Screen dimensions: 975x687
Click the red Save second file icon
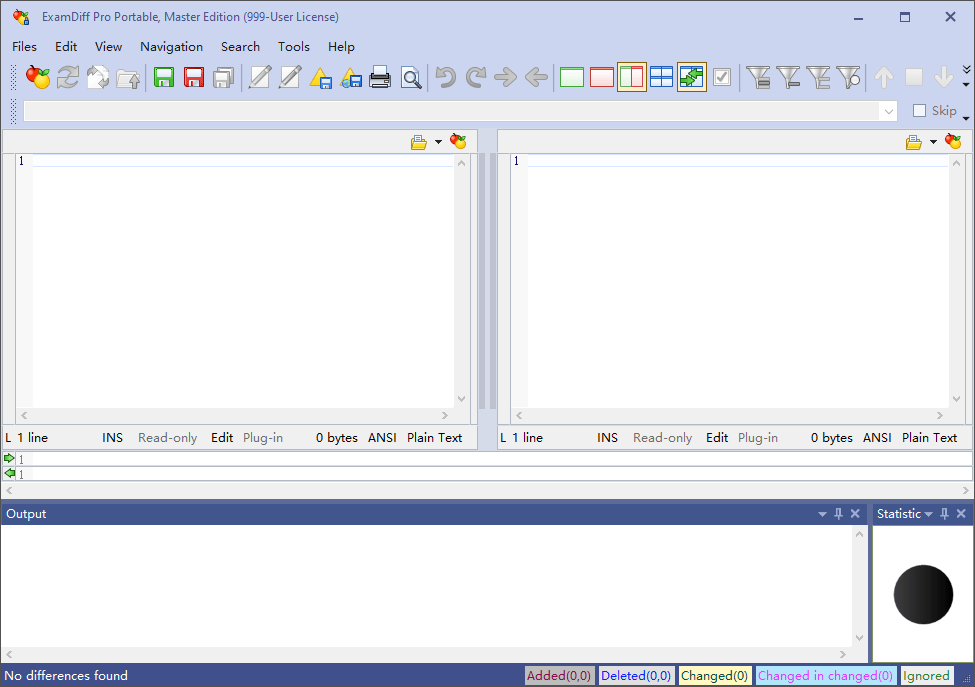[193, 77]
